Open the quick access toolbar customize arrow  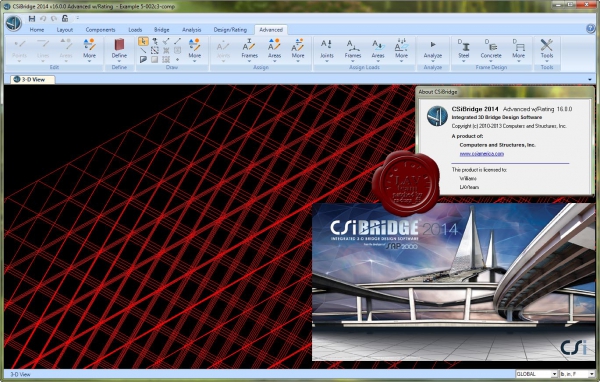click(77, 18)
